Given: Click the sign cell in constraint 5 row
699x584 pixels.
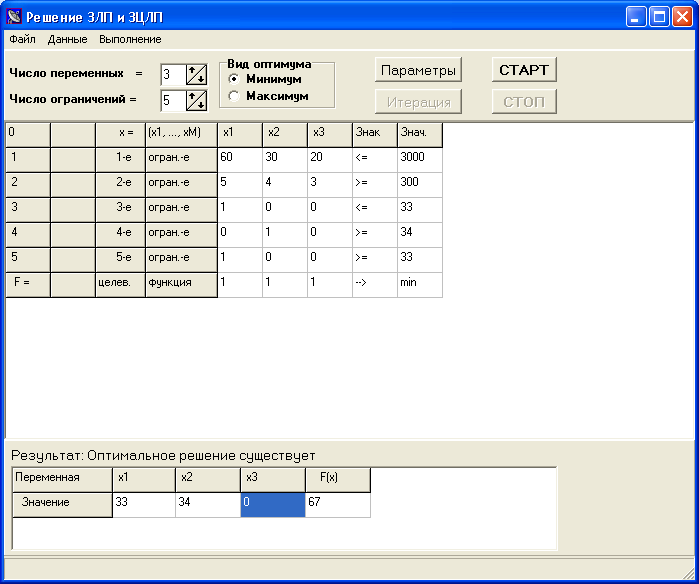Looking at the screenshot, I should pyautogui.click(x=375, y=259).
